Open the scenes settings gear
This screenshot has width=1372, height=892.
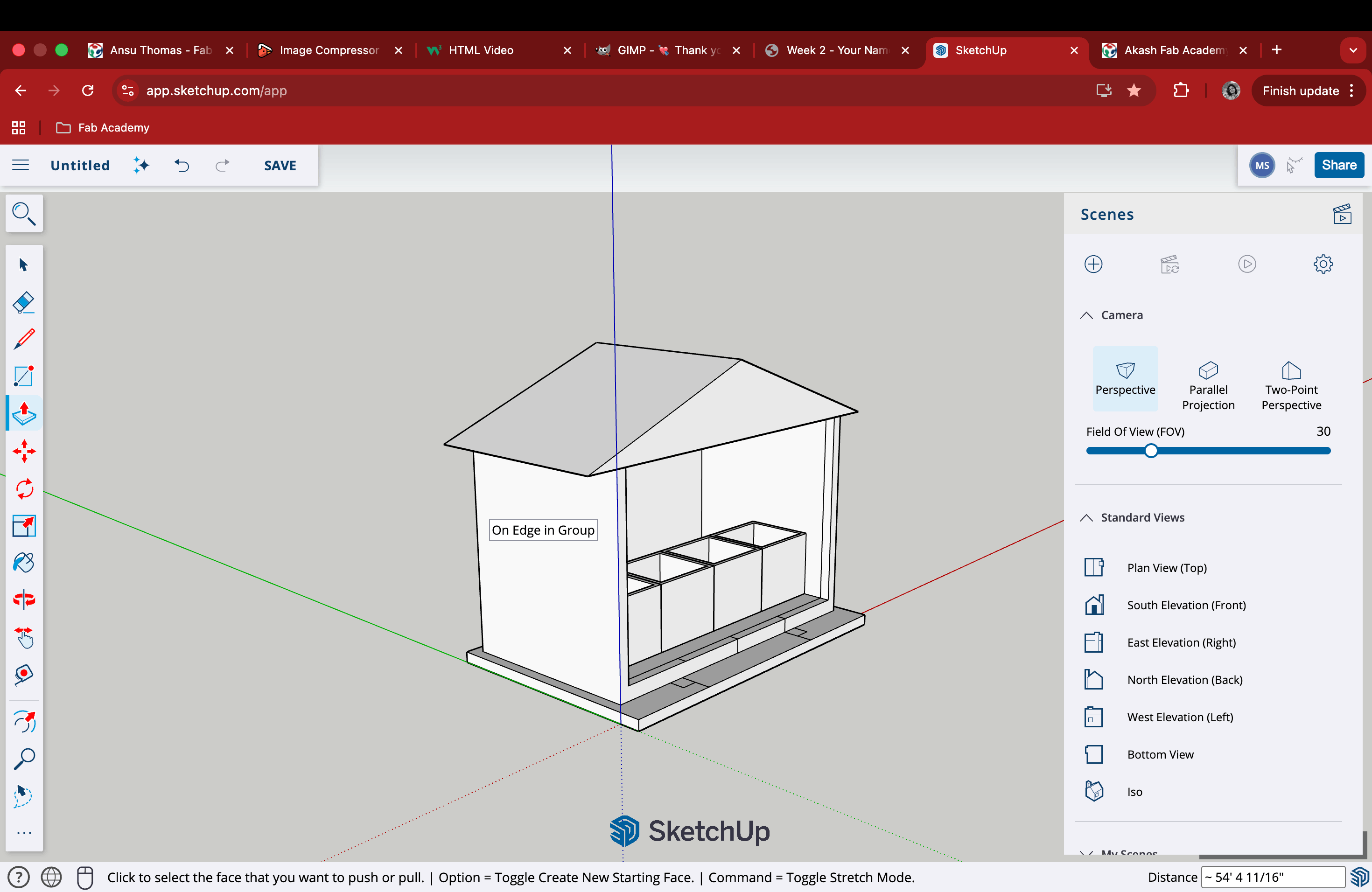(x=1323, y=264)
